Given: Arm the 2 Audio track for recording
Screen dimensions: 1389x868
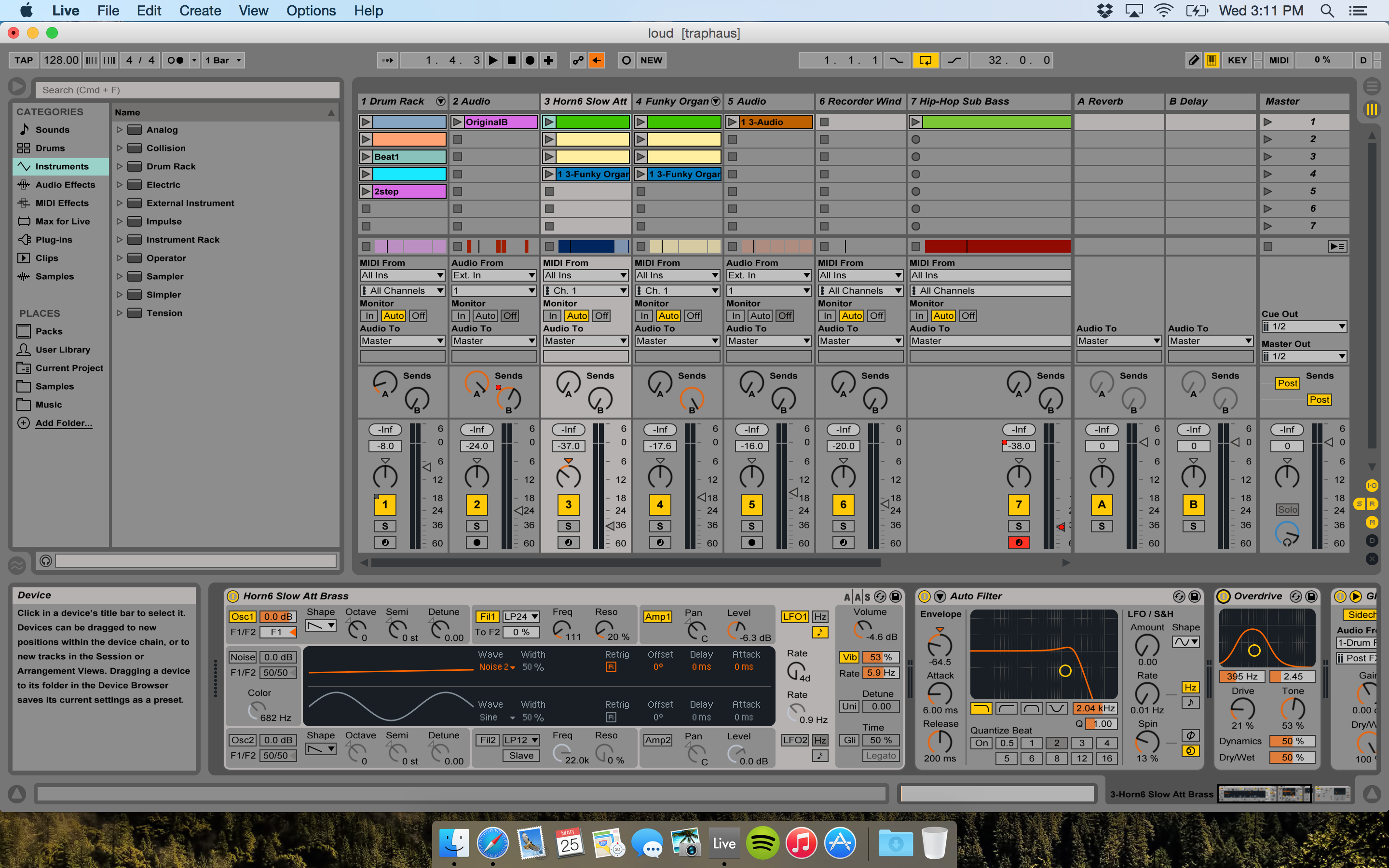Looking at the screenshot, I should coord(477,542).
